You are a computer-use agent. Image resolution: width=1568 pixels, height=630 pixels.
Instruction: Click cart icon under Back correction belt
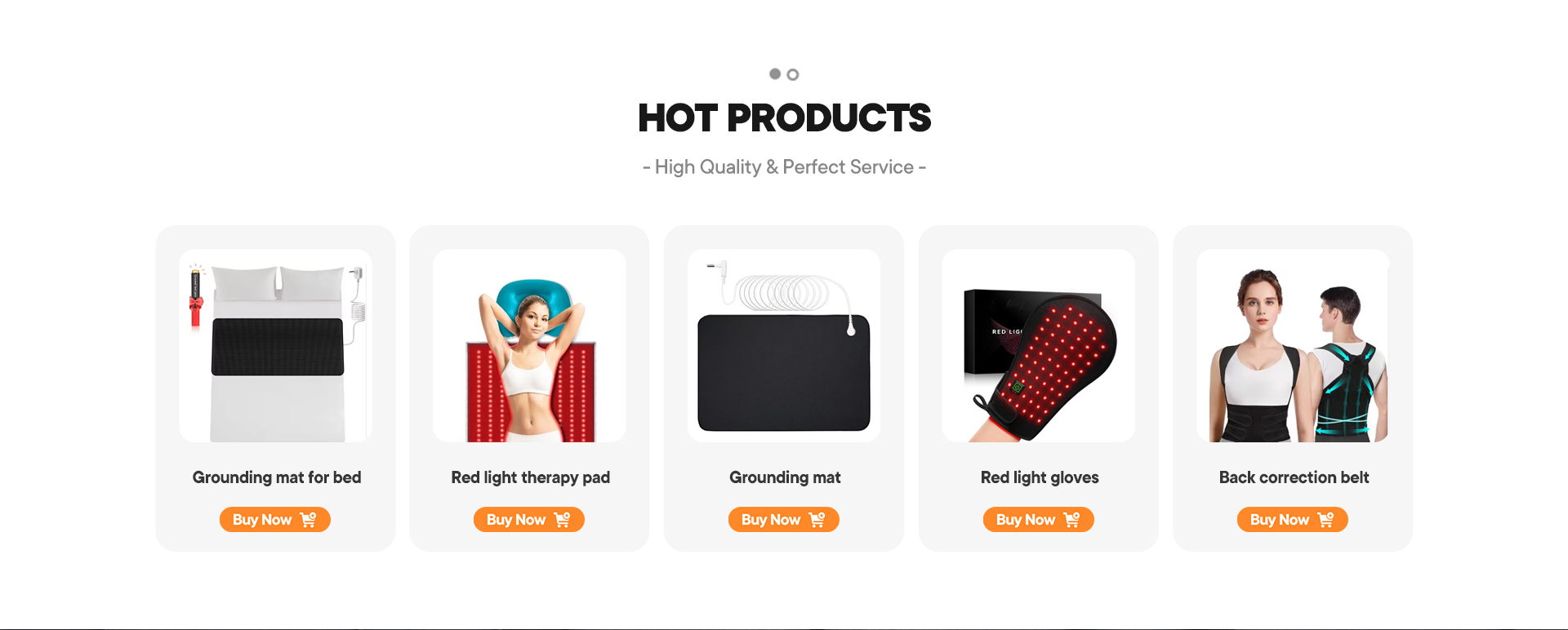coord(1326,520)
